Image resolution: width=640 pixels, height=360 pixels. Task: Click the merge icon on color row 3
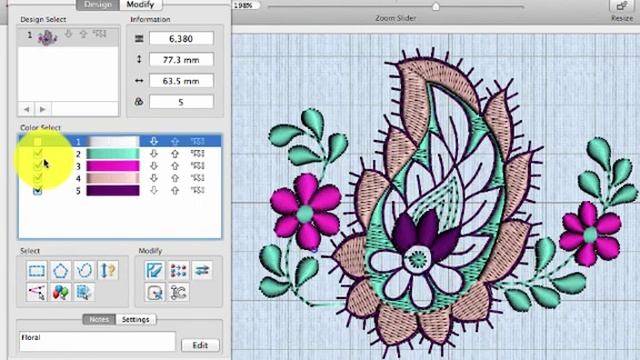point(198,166)
